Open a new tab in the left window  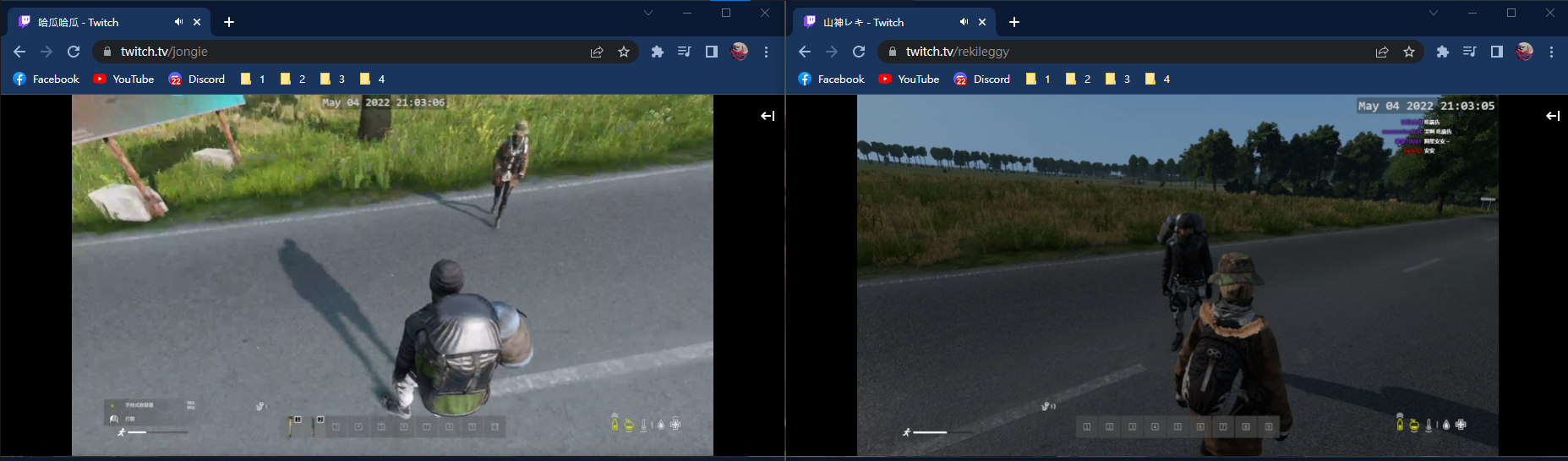pos(229,22)
